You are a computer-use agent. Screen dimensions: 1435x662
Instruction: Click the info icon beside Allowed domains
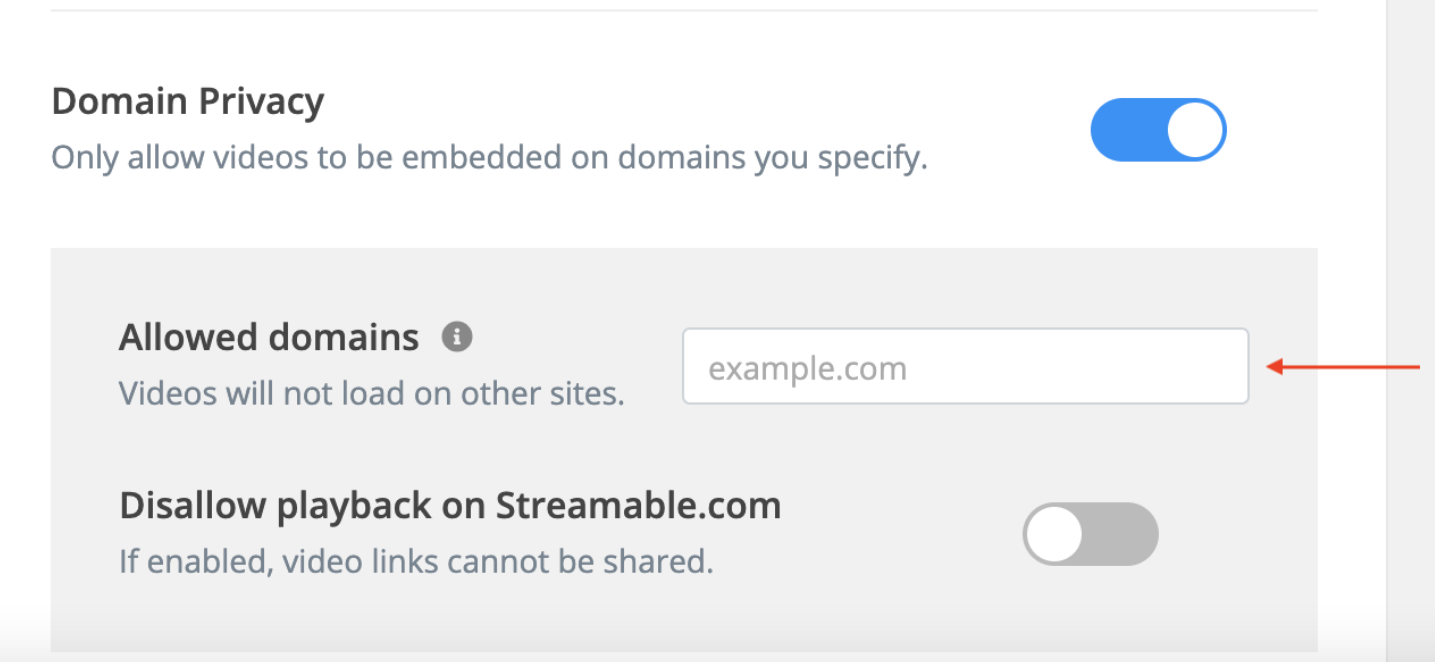tap(457, 337)
